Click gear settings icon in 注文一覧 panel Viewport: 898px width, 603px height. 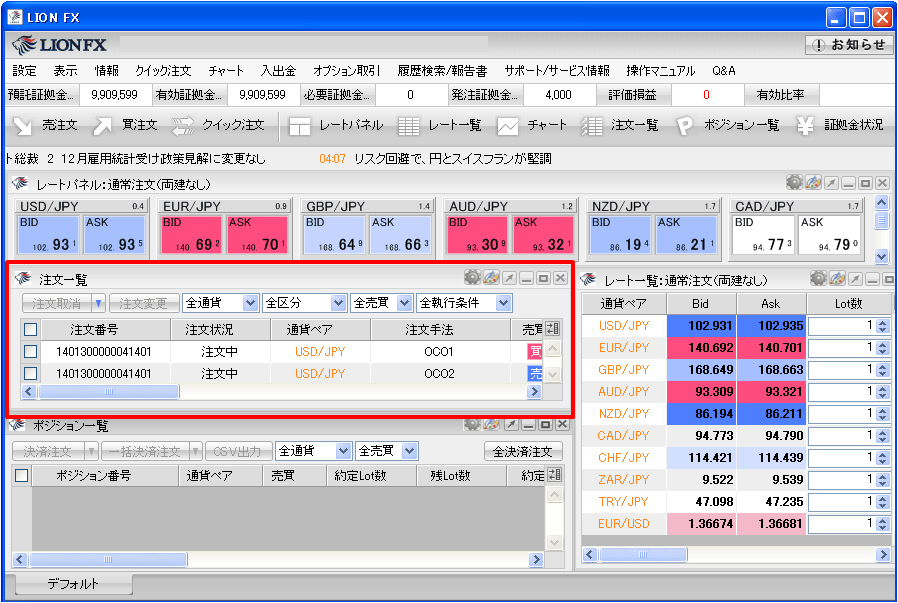click(x=472, y=278)
